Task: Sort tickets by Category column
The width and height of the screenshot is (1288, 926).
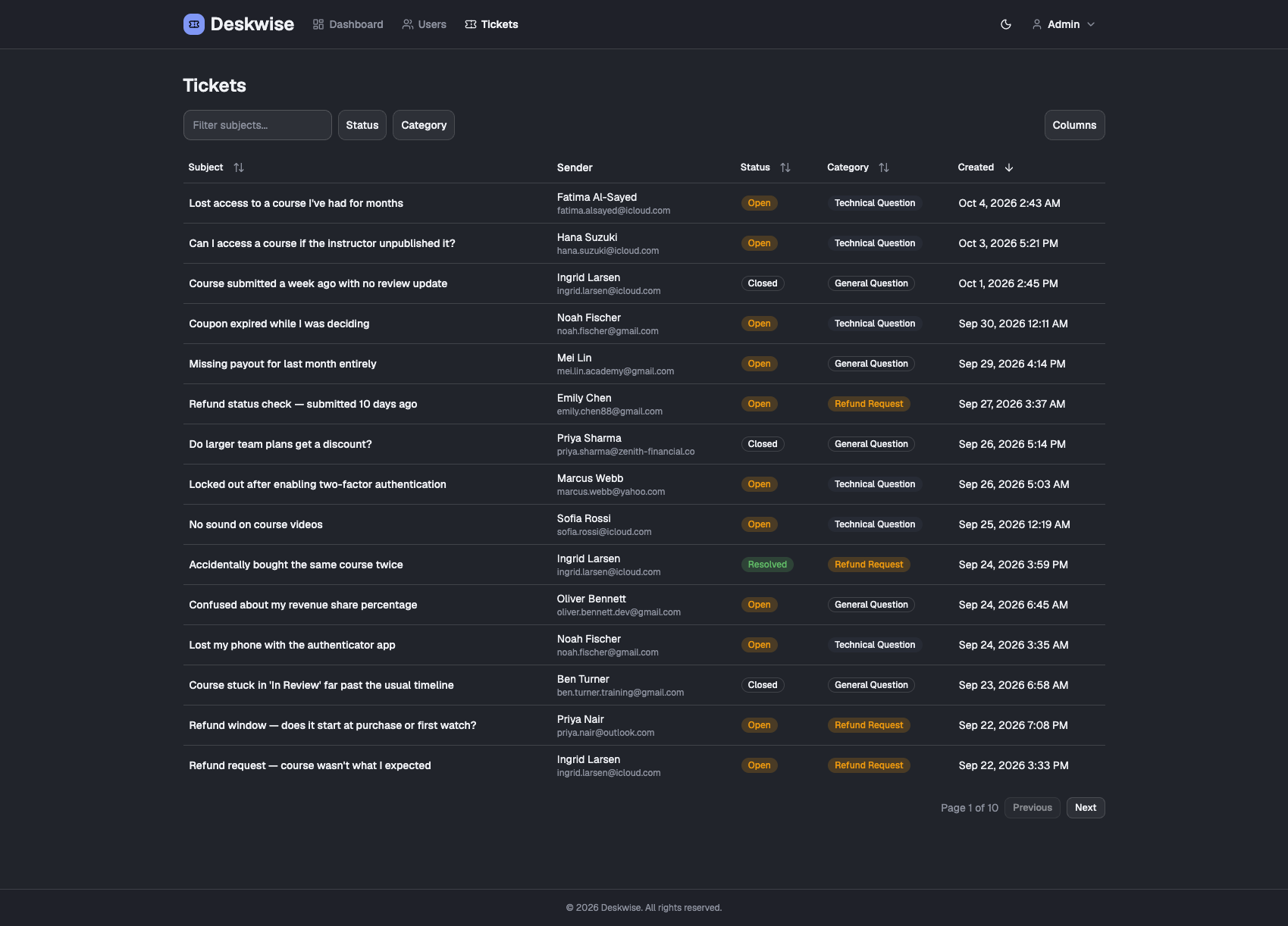Action: pyautogui.click(x=857, y=167)
